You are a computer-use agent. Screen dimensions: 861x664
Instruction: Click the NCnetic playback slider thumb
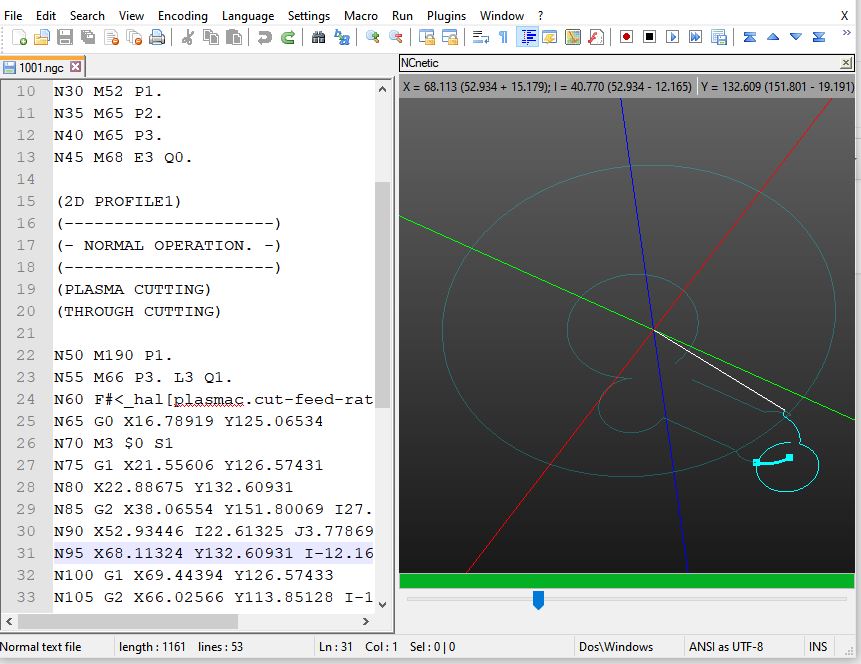pos(538,600)
